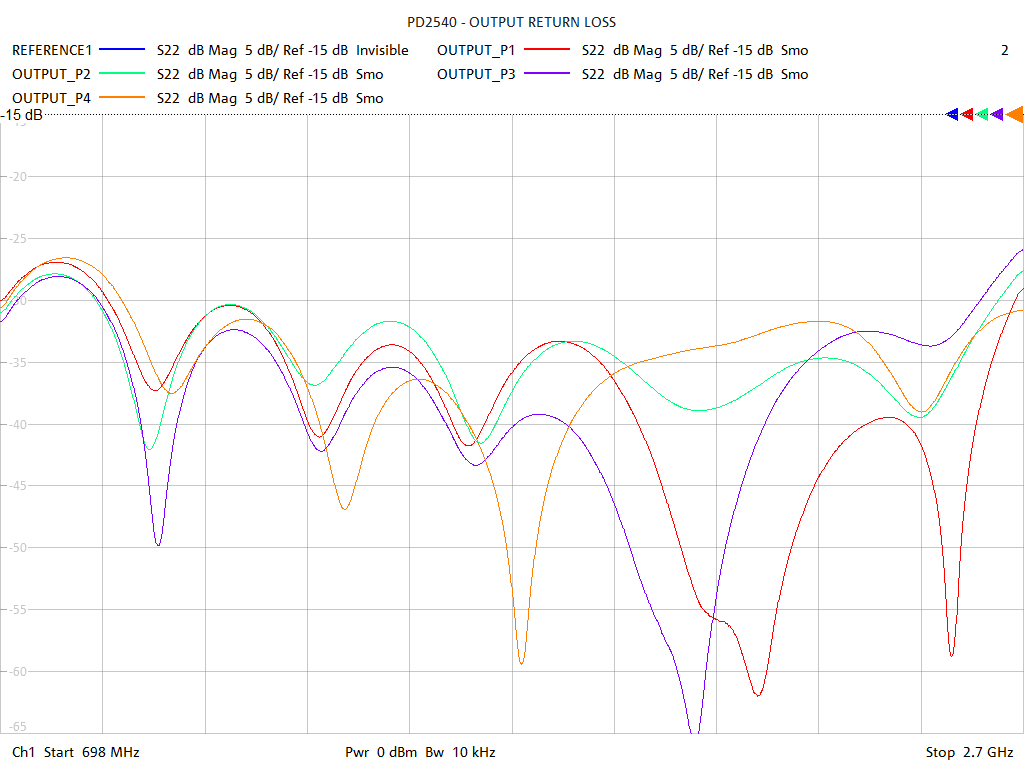This screenshot has width=1024, height=768.
Task: Select the OUTPUT_P2 trace label
Action: coord(52,74)
